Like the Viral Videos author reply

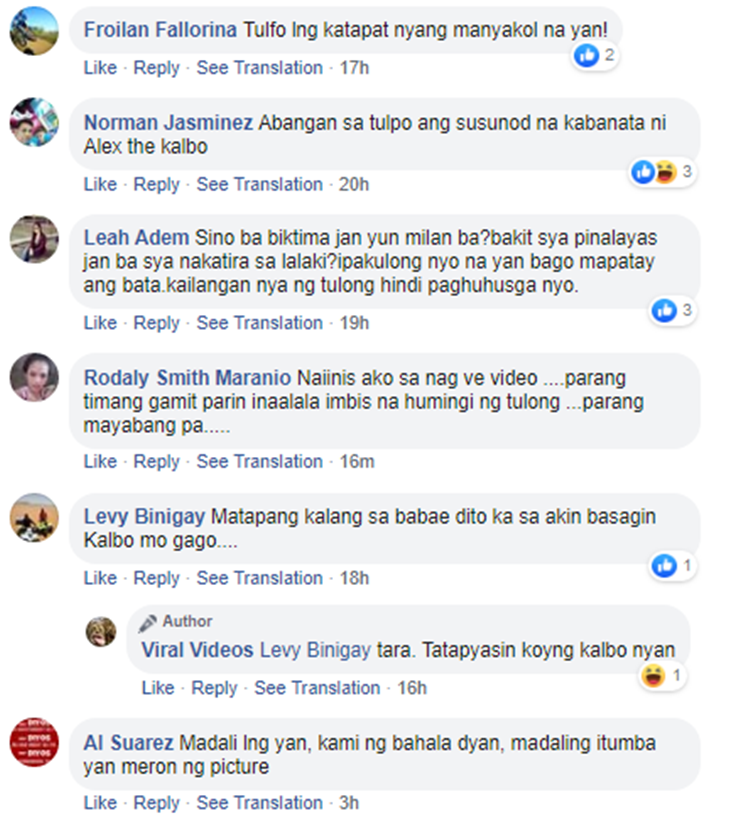tap(158, 688)
